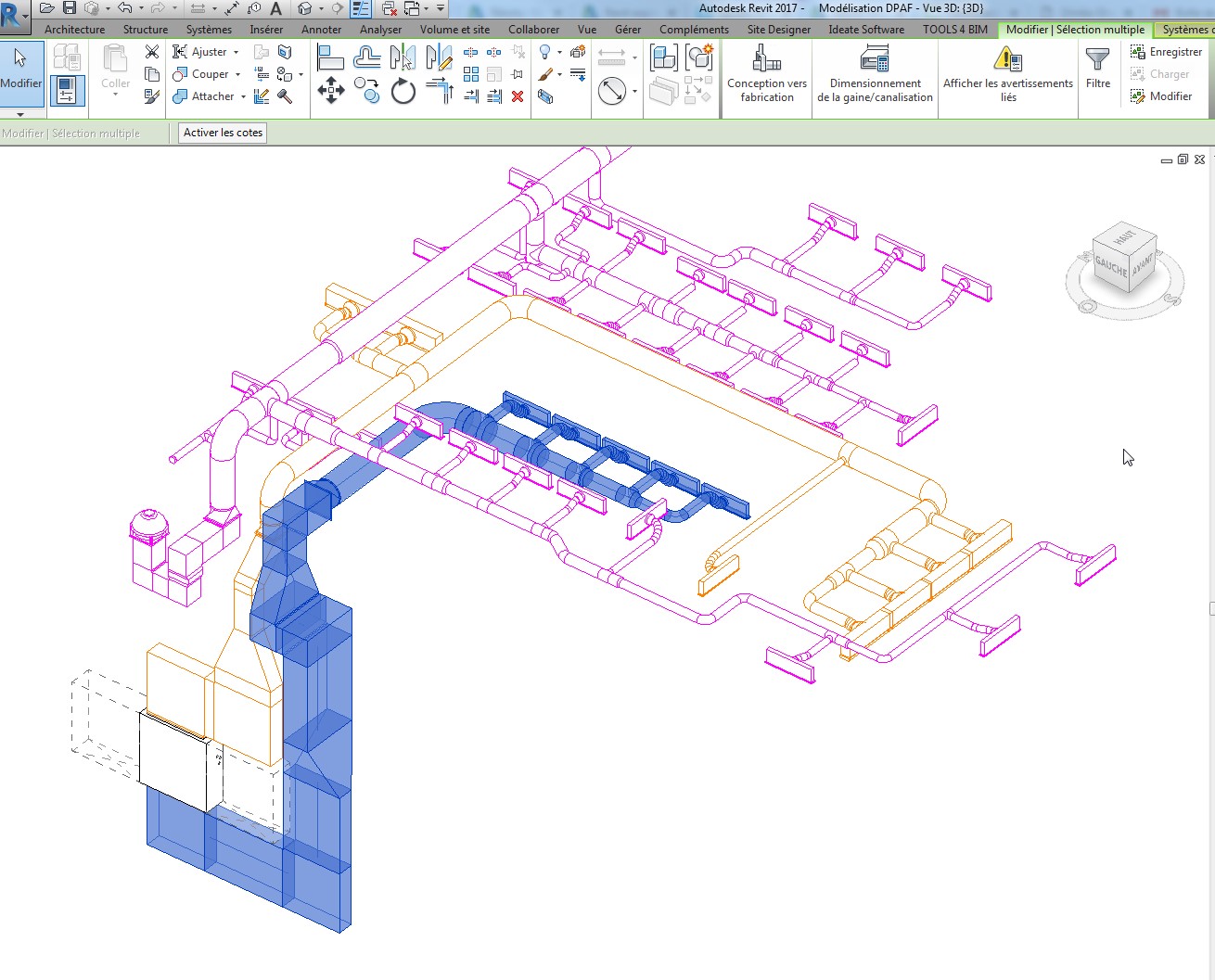Select the Move tool with four arrows
Viewport: 1215px width, 980px height.
(x=331, y=91)
